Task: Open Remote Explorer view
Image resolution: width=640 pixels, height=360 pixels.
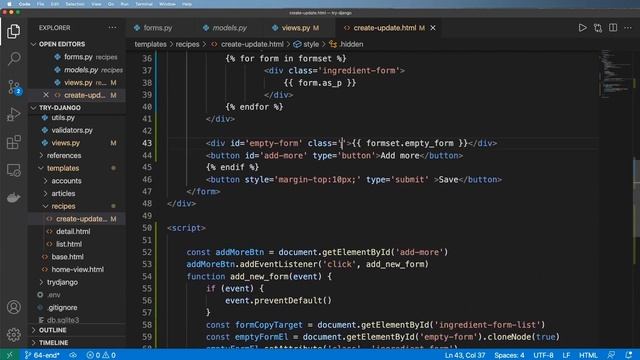Action: [x=13, y=170]
